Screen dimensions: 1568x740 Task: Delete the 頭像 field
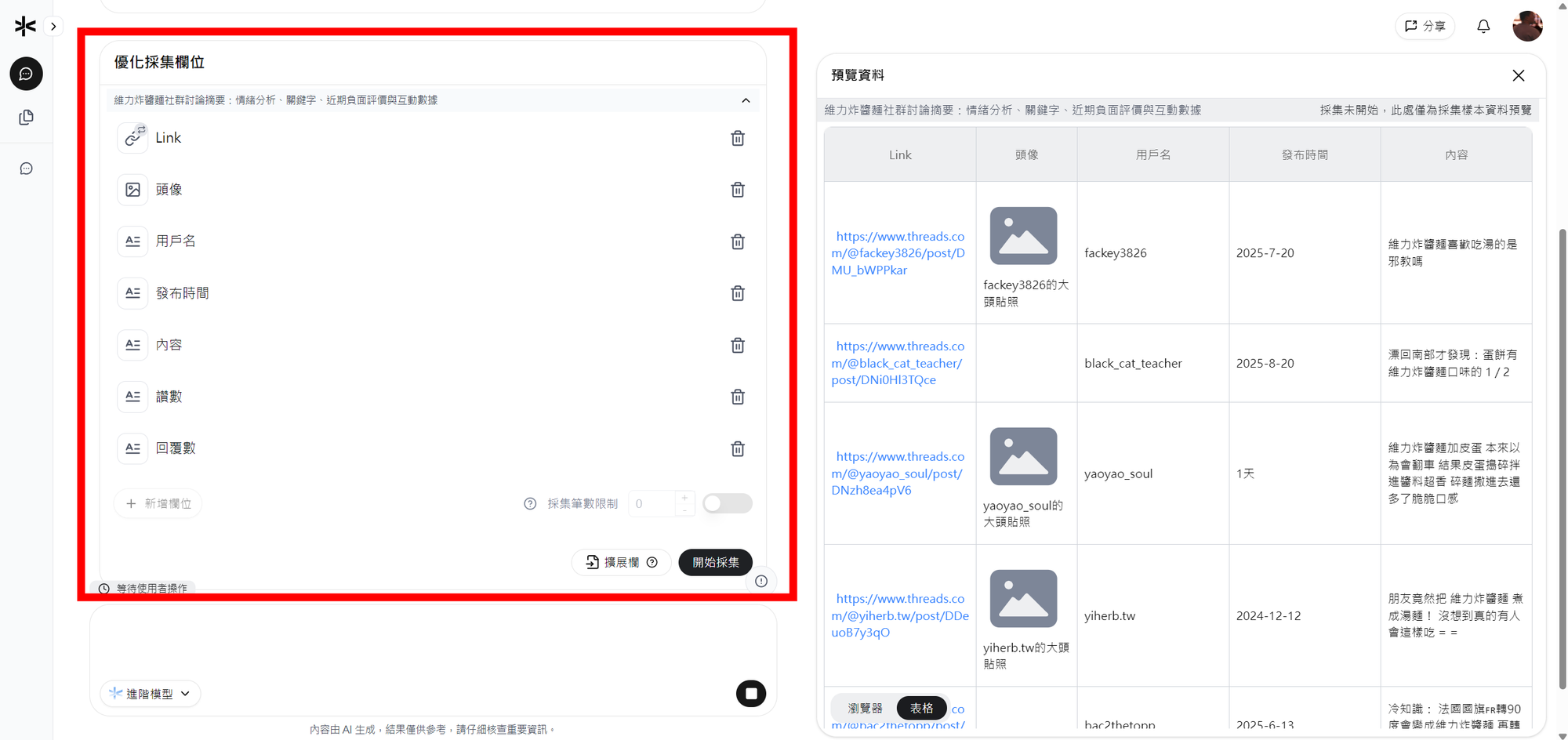(x=738, y=190)
